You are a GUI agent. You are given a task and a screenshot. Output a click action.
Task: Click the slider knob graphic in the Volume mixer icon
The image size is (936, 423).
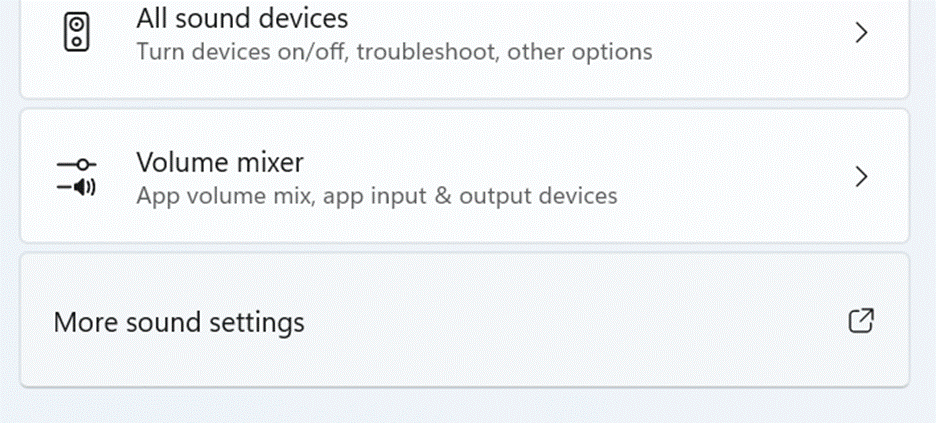tap(80, 164)
